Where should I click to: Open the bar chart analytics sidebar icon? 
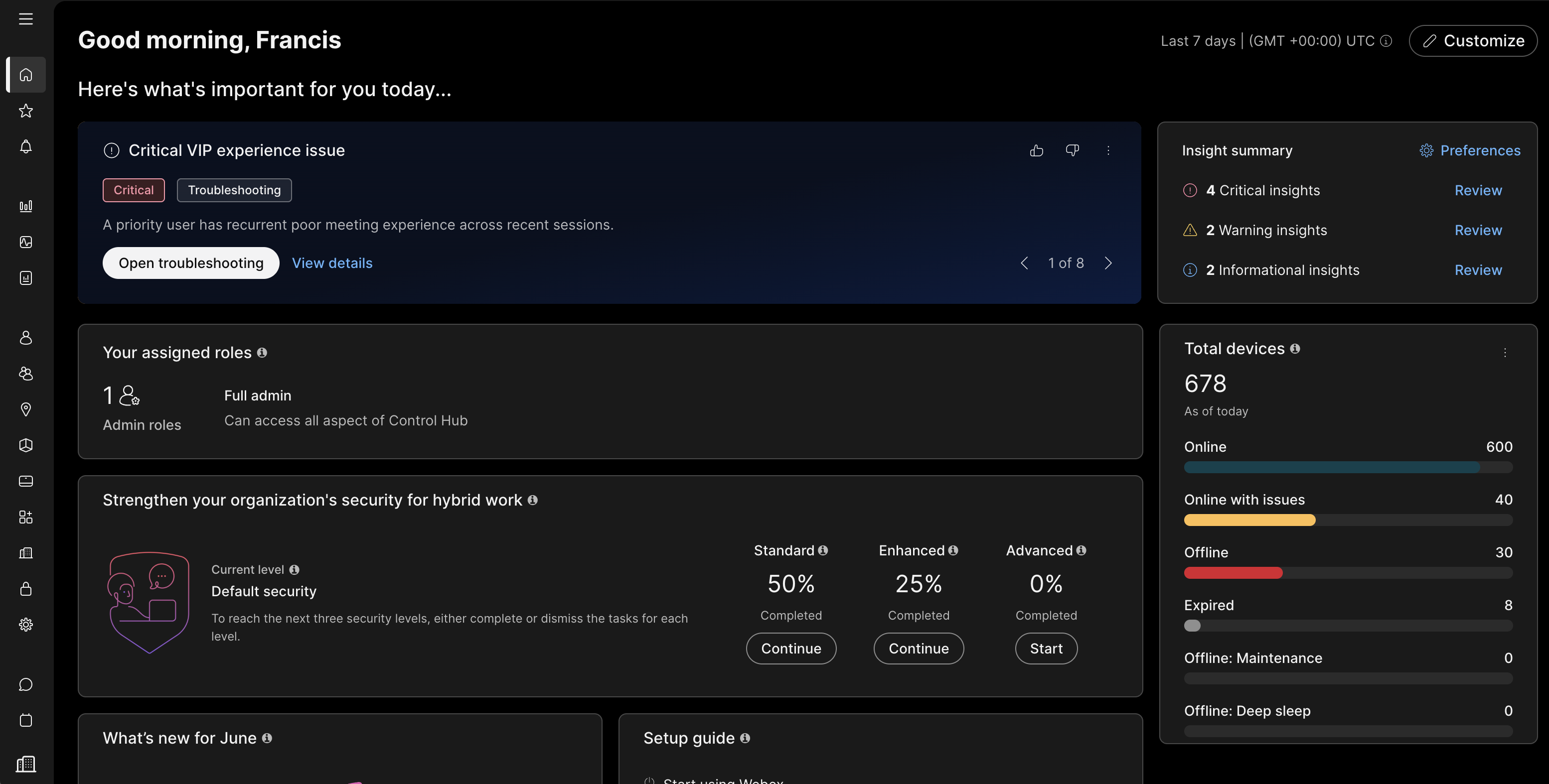pos(26,206)
